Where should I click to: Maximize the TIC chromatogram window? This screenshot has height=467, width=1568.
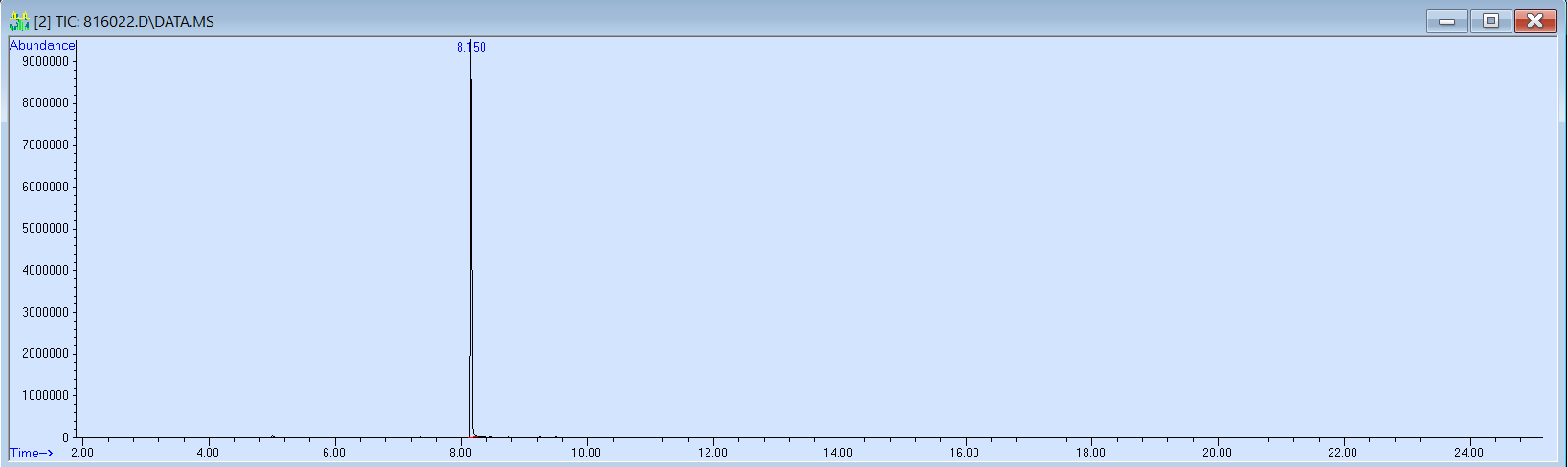pyautogui.click(x=1490, y=20)
